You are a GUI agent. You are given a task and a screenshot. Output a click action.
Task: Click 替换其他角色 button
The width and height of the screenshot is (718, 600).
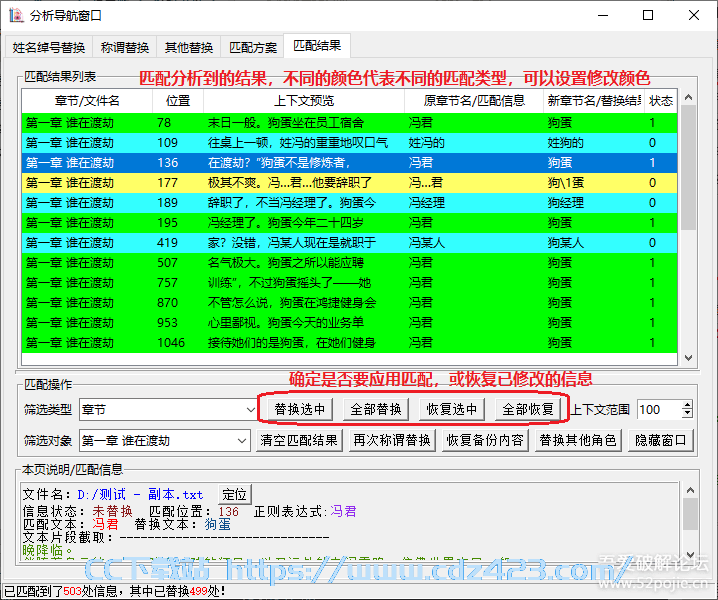578,440
